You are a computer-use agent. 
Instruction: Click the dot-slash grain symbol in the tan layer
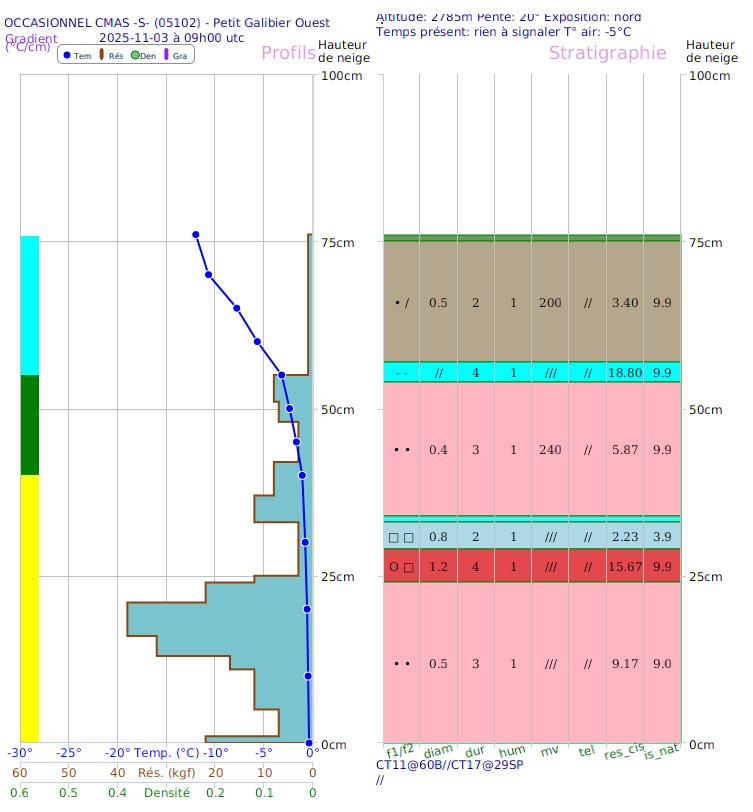point(401,303)
